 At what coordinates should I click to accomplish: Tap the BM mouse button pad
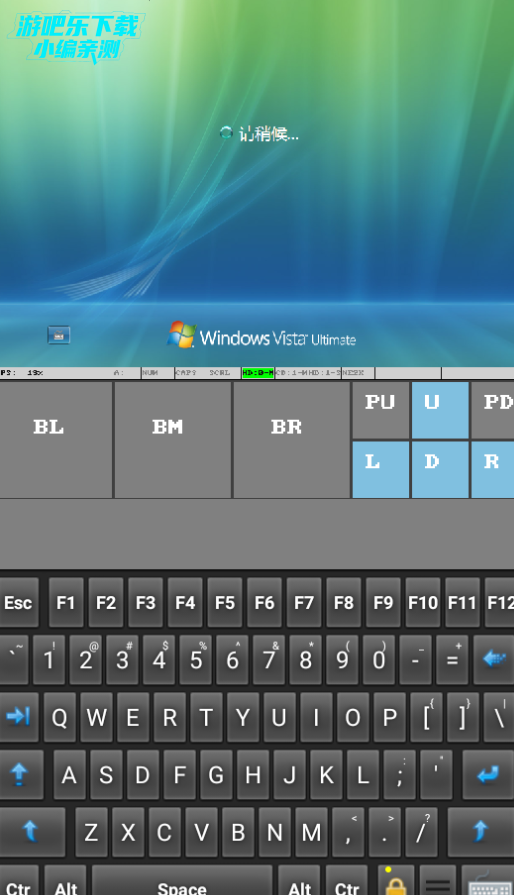click(x=173, y=440)
